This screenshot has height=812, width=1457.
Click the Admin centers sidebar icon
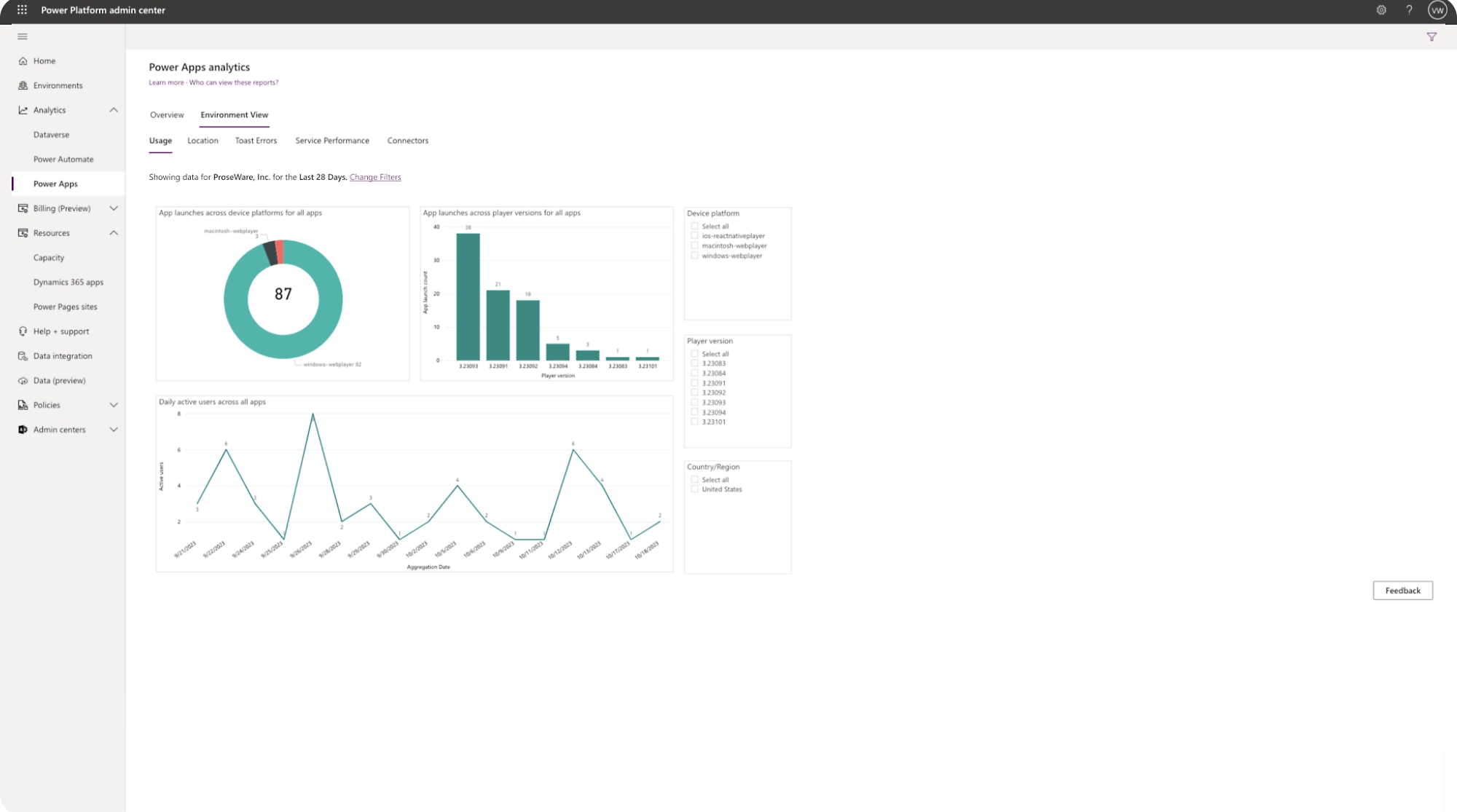pos(23,430)
